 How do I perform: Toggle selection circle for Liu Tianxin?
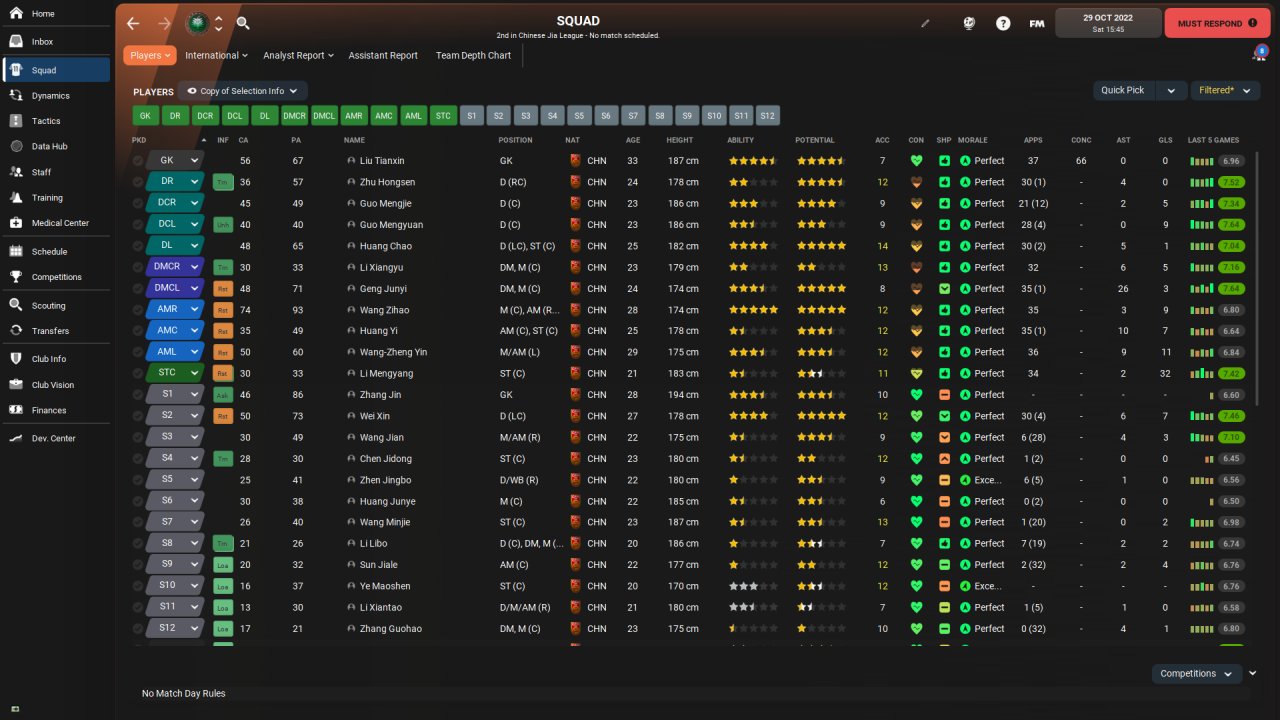pyautogui.click(x=138, y=160)
